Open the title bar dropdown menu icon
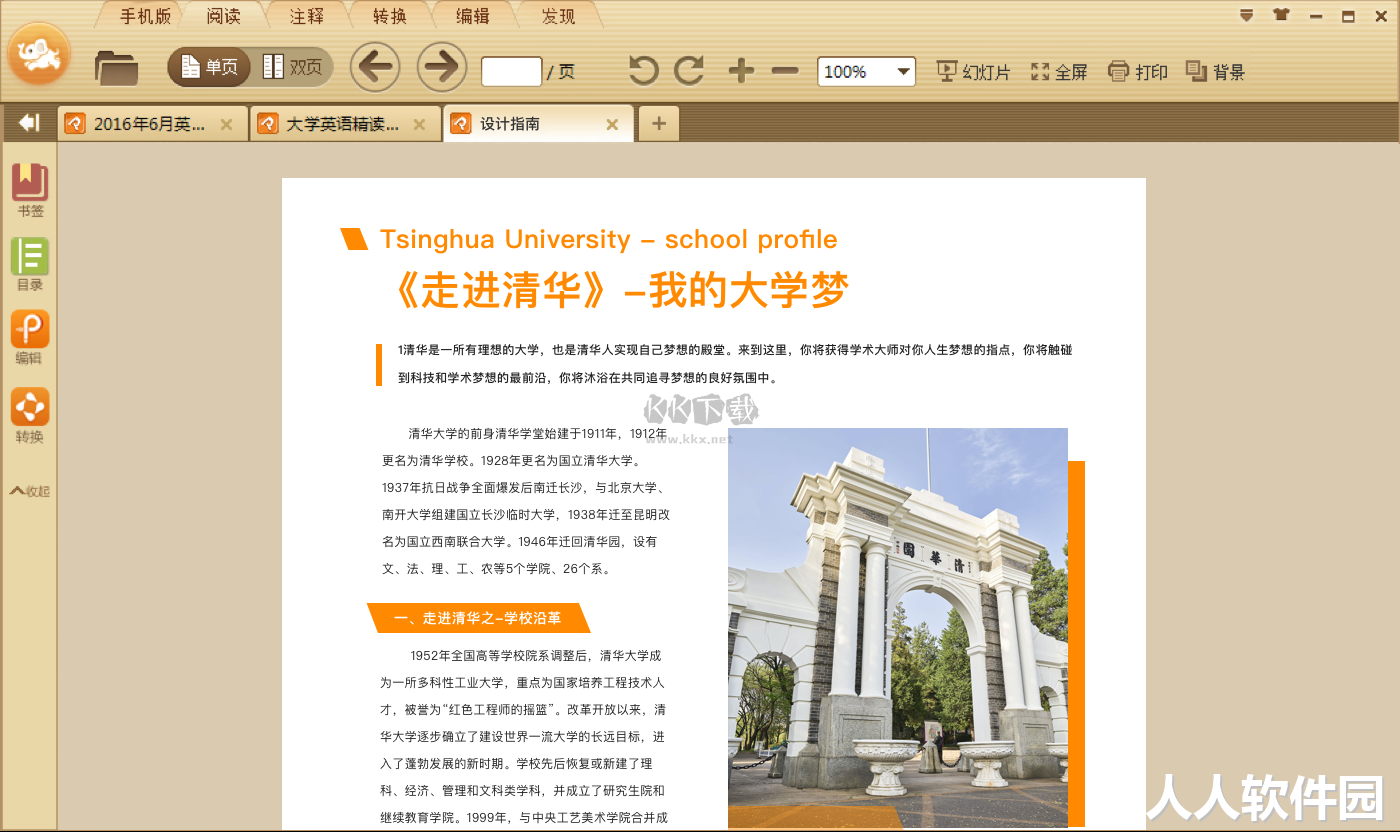Screen dimensions: 1400x832 [x=1246, y=15]
